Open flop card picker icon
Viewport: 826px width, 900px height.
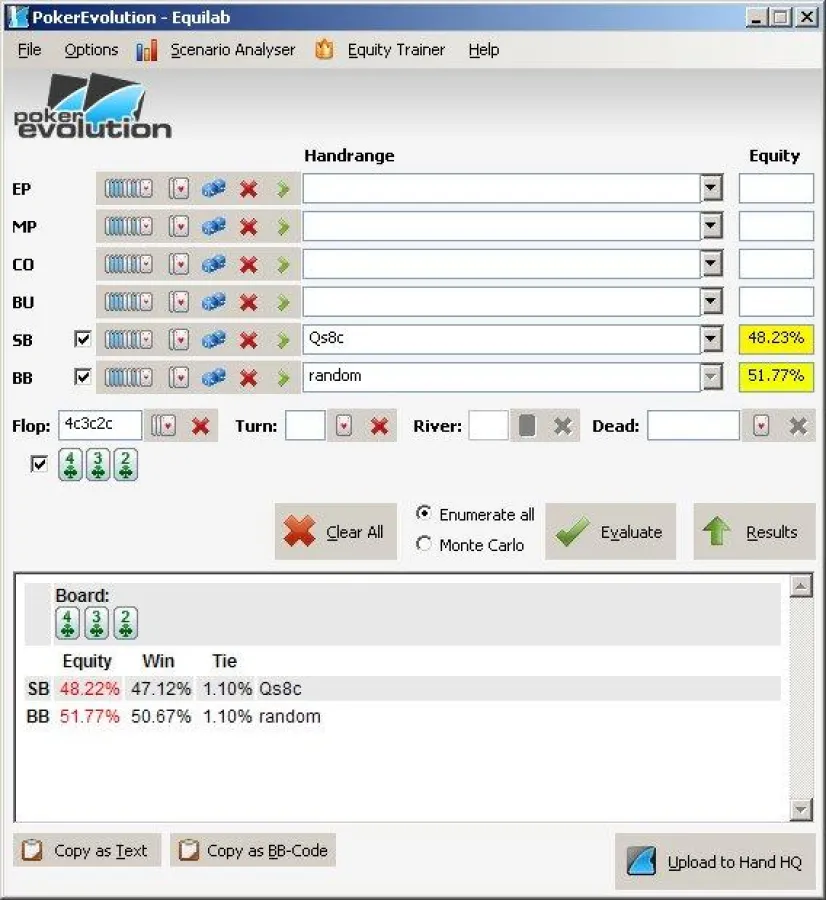162,426
